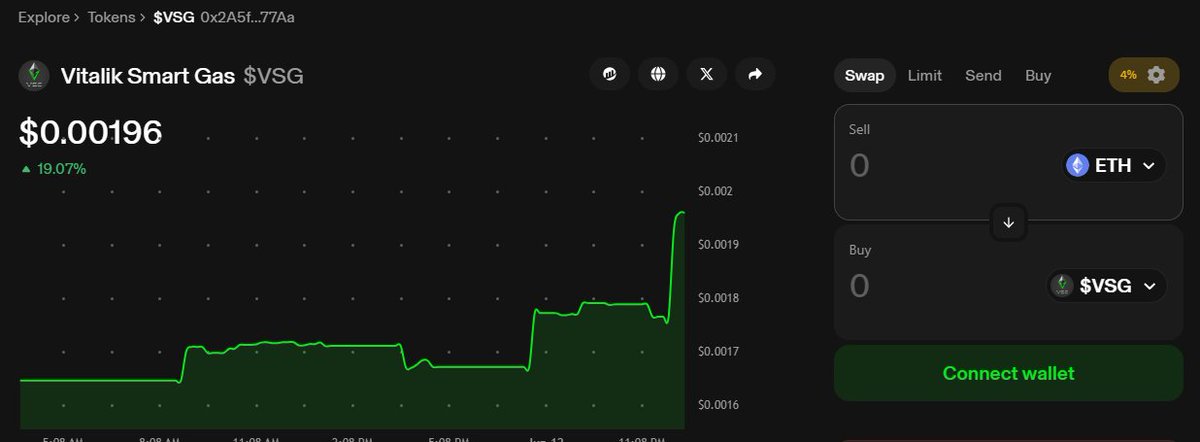Viewport: 1200px width, 442px height.
Task: Click the ETH token logo in Sell box
Action: click(x=1077, y=165)
